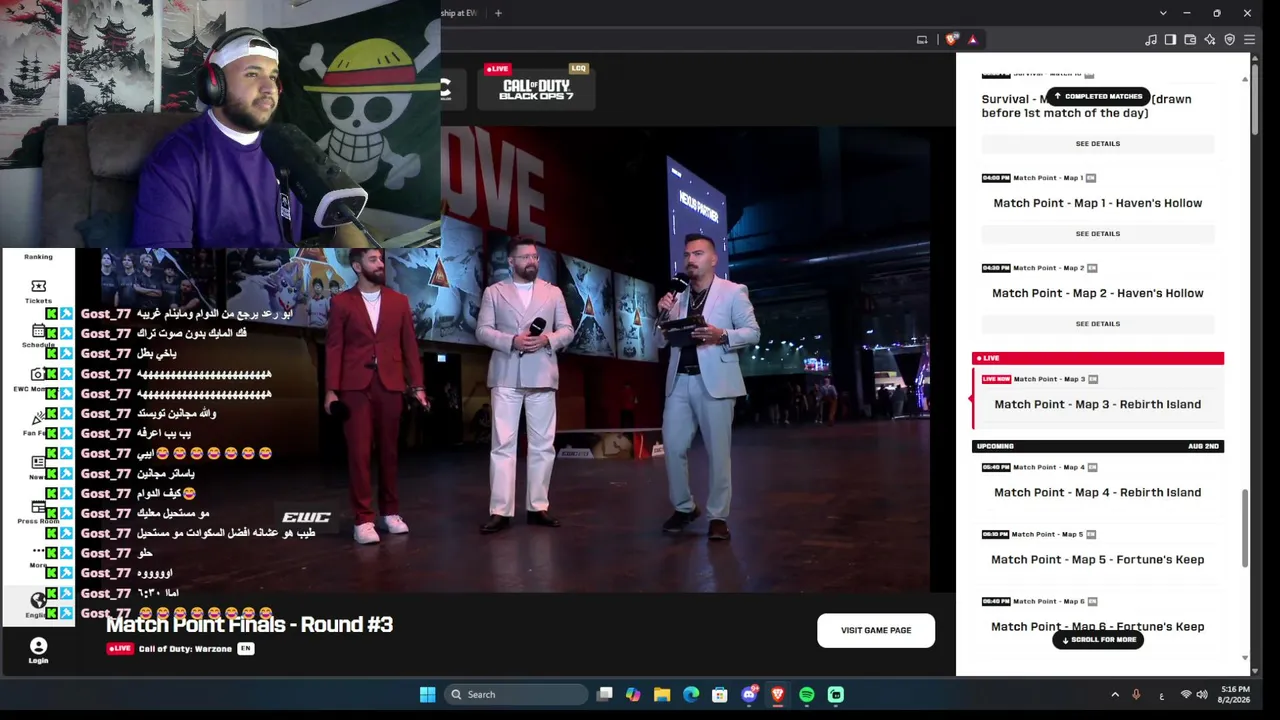Toggle the microphone tray icon

1136,695
